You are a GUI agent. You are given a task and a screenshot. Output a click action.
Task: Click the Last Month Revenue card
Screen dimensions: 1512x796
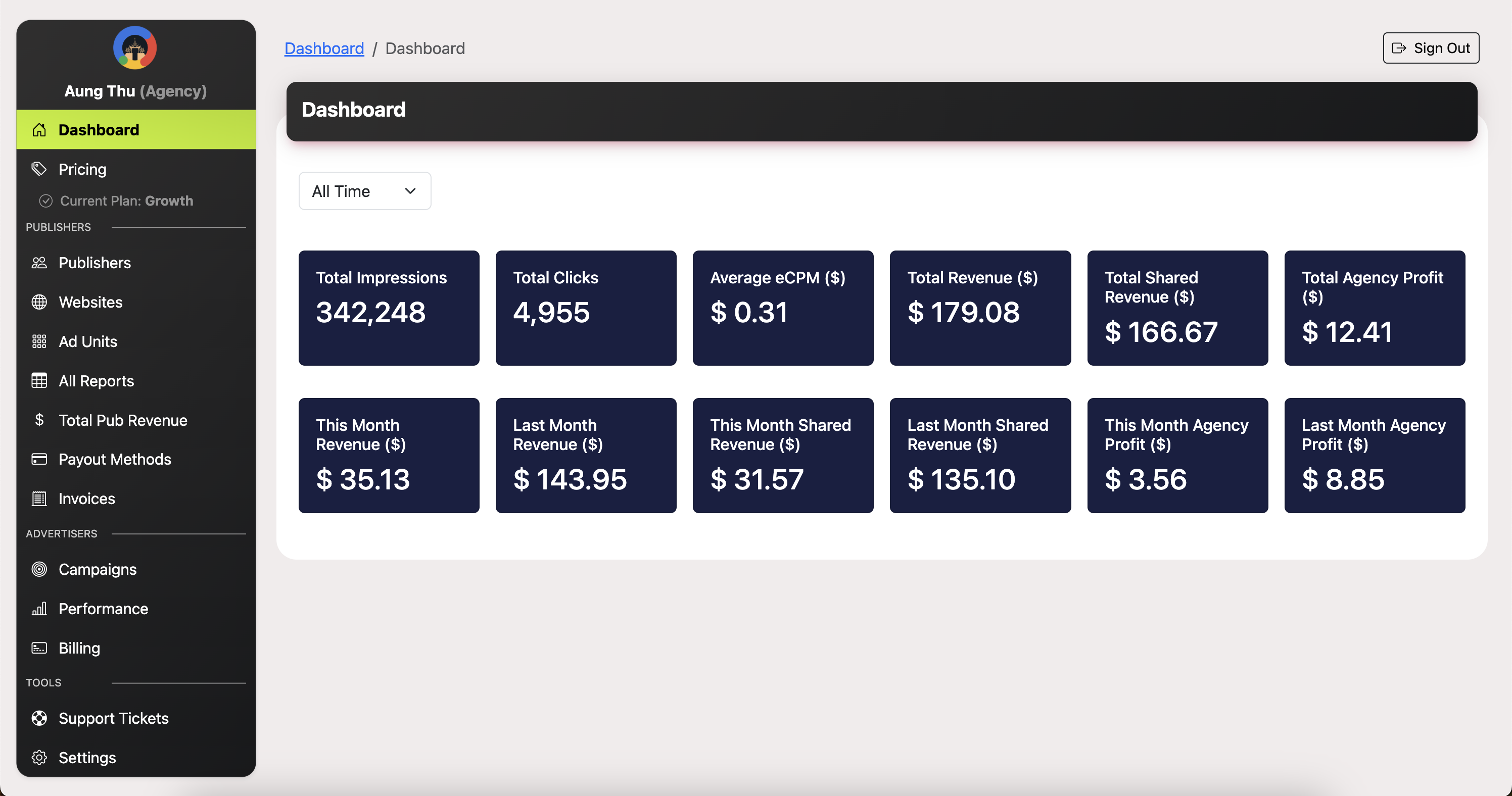586,456
